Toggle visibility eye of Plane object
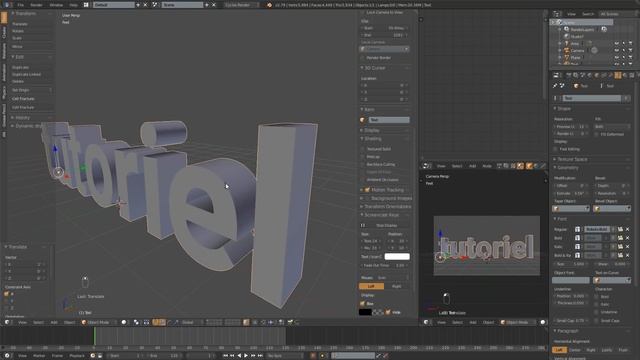 (x=617, y=58)
